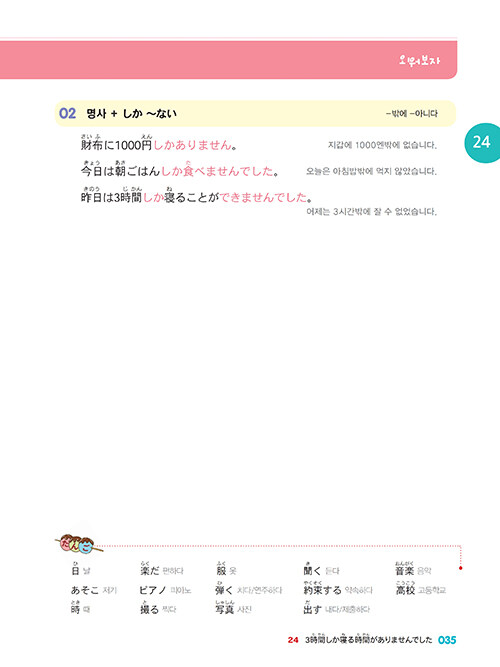
Task: Click the pink text できませんでした
Action: click(x=263, y=198)
